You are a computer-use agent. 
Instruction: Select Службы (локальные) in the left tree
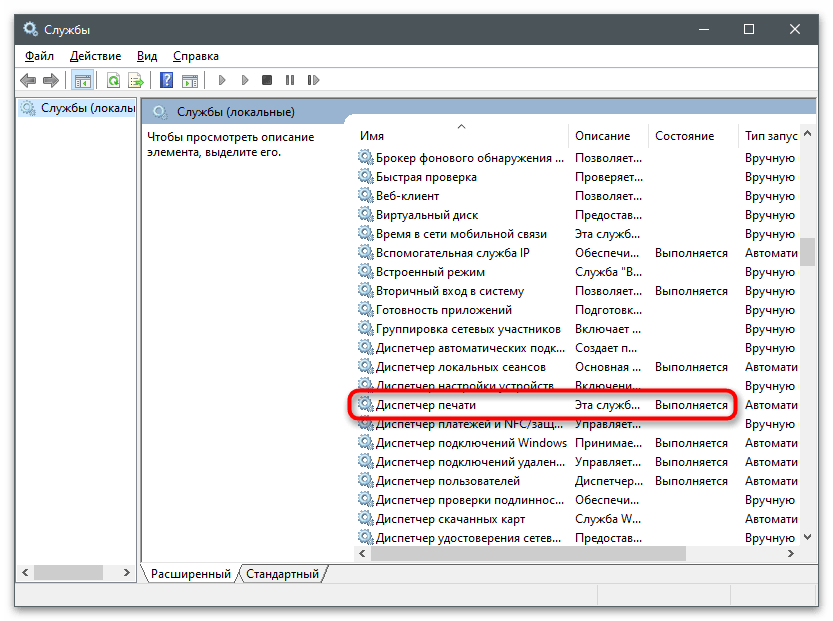77,108
